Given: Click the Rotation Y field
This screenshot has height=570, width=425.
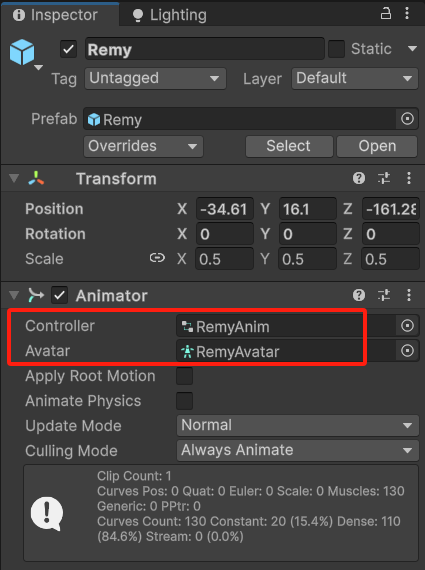Looking at the screenshot, I should click(x=308, y=234).
